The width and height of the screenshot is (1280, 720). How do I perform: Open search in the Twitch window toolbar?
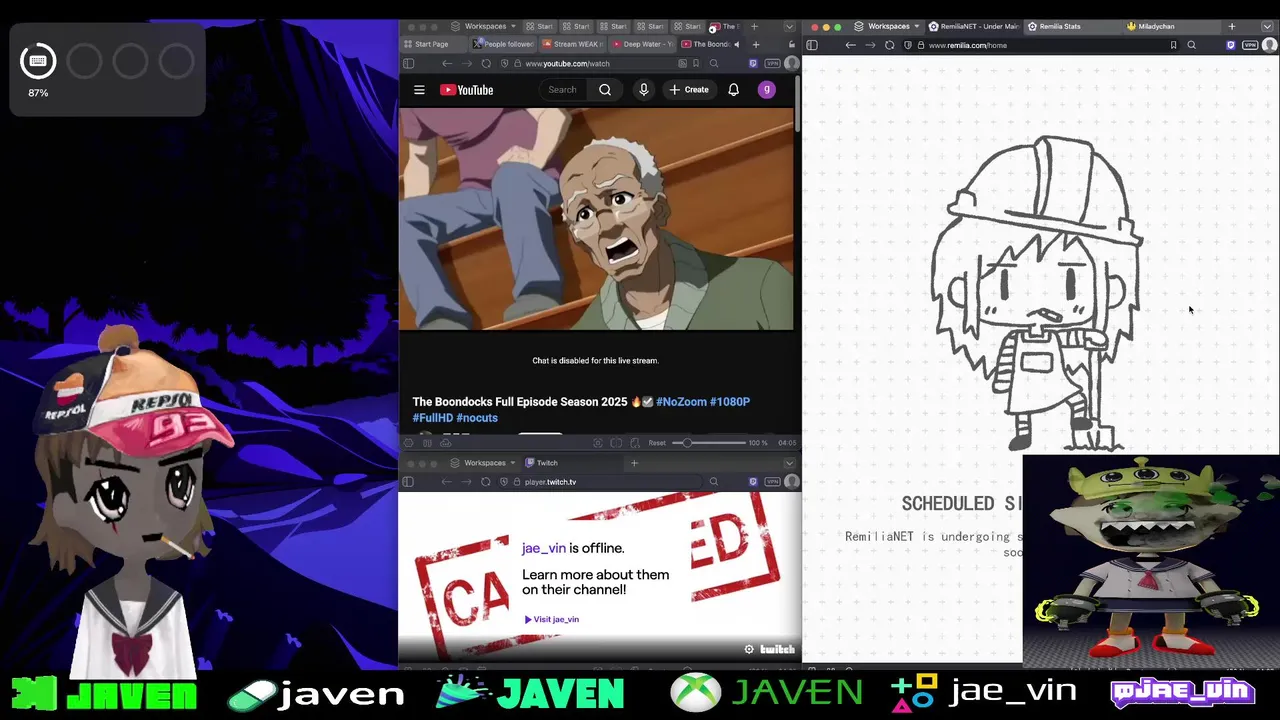[713, 482]
